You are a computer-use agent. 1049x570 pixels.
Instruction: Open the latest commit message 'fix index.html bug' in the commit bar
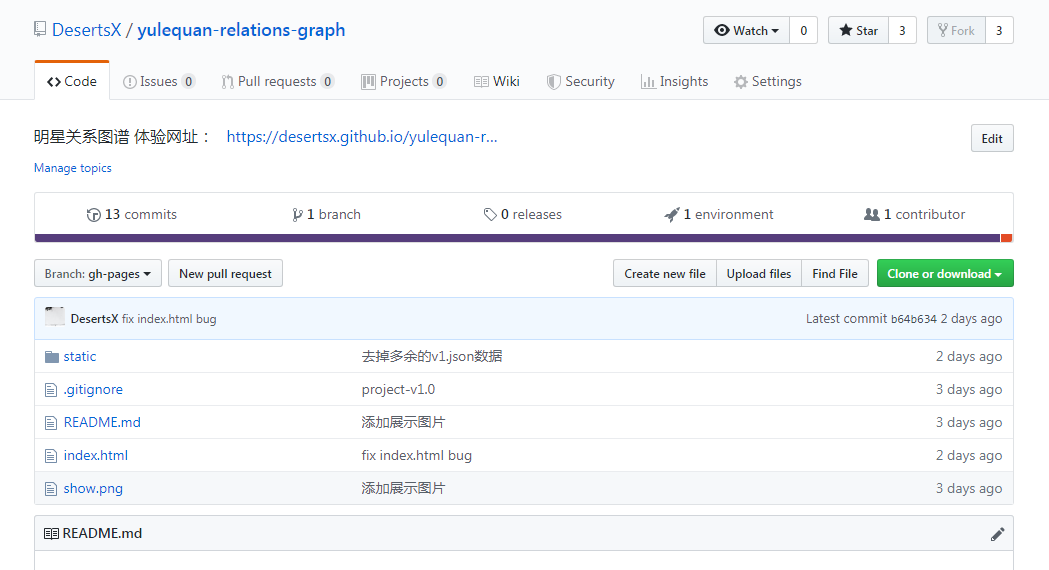tap(169, 319)
